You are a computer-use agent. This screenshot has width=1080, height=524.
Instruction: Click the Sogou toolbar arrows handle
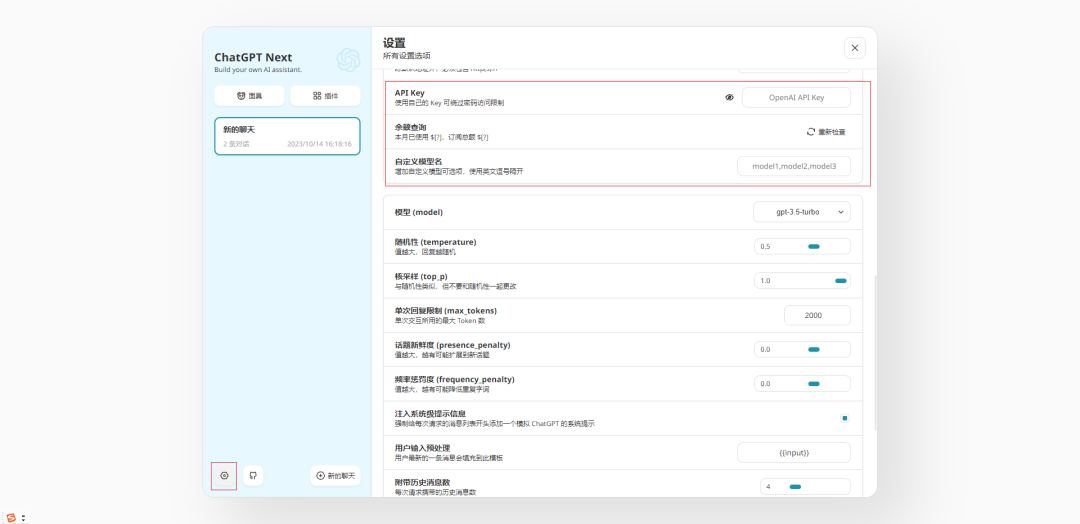click(x=23, y=517)
